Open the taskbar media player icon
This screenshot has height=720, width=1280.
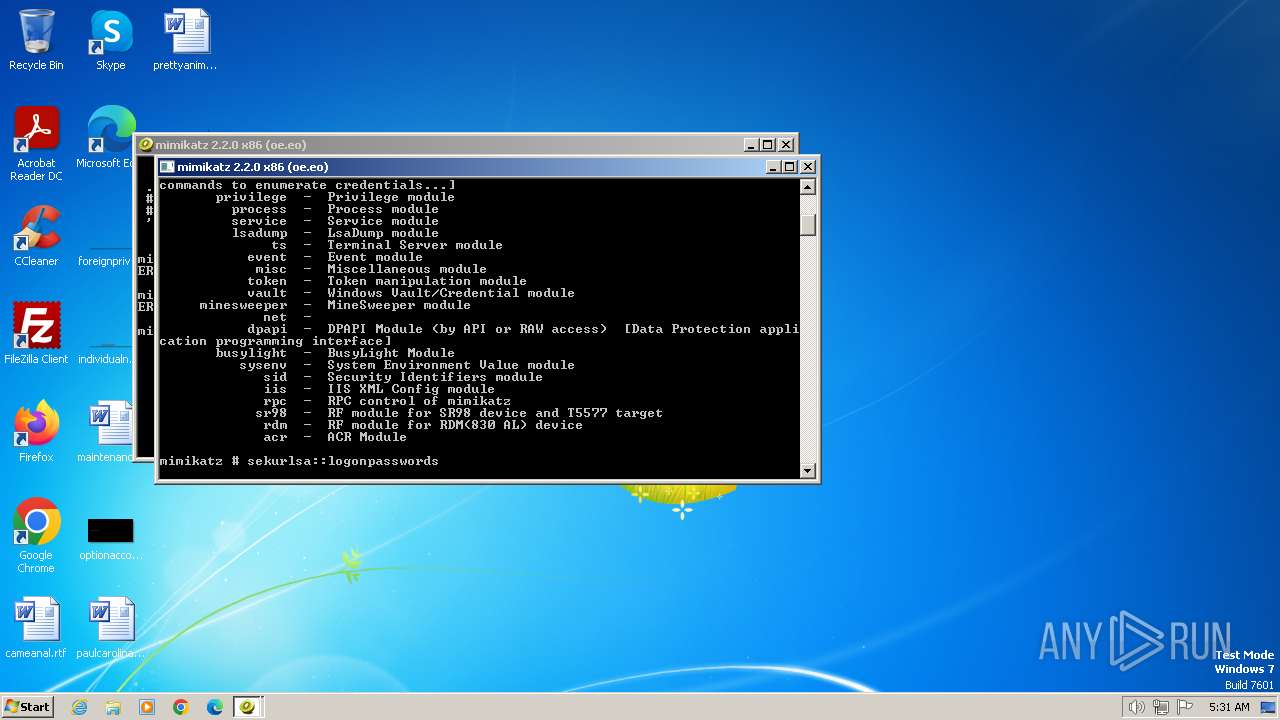(147, 707)
